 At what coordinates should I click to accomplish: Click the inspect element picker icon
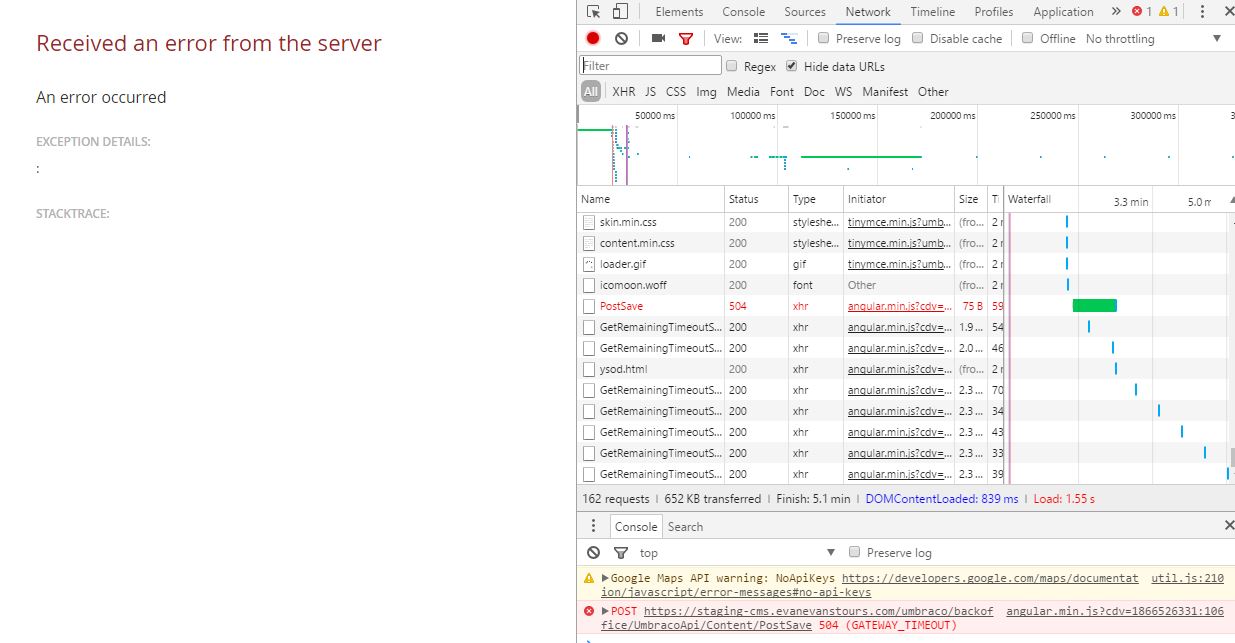point(594,12)
